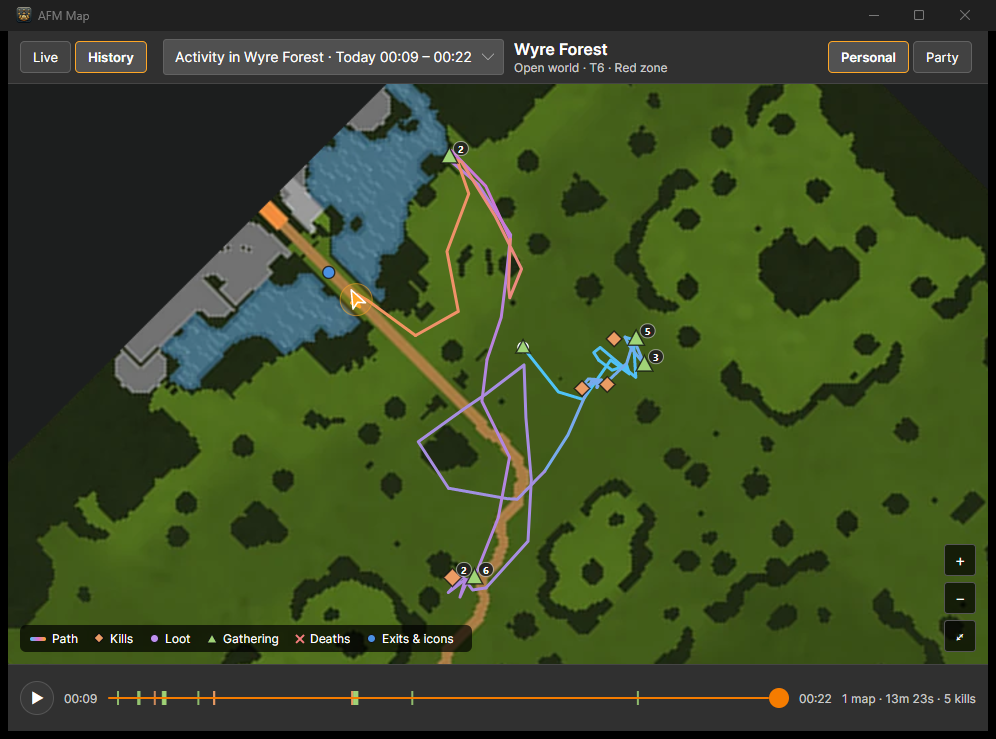
Task: Click 'Open world · T6 · Red zone' subtitle
Action: (x=590, y=68)
